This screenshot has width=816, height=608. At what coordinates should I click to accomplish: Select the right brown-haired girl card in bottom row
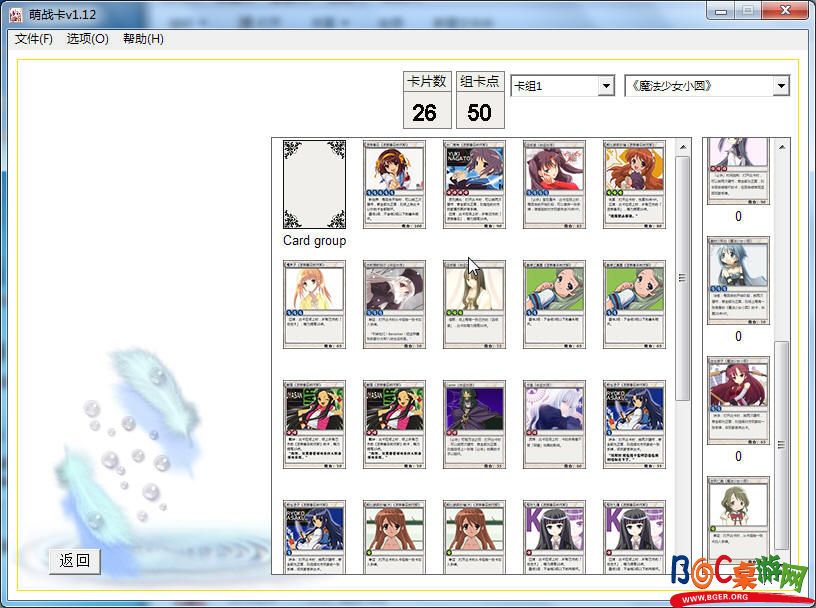[475, 537]
